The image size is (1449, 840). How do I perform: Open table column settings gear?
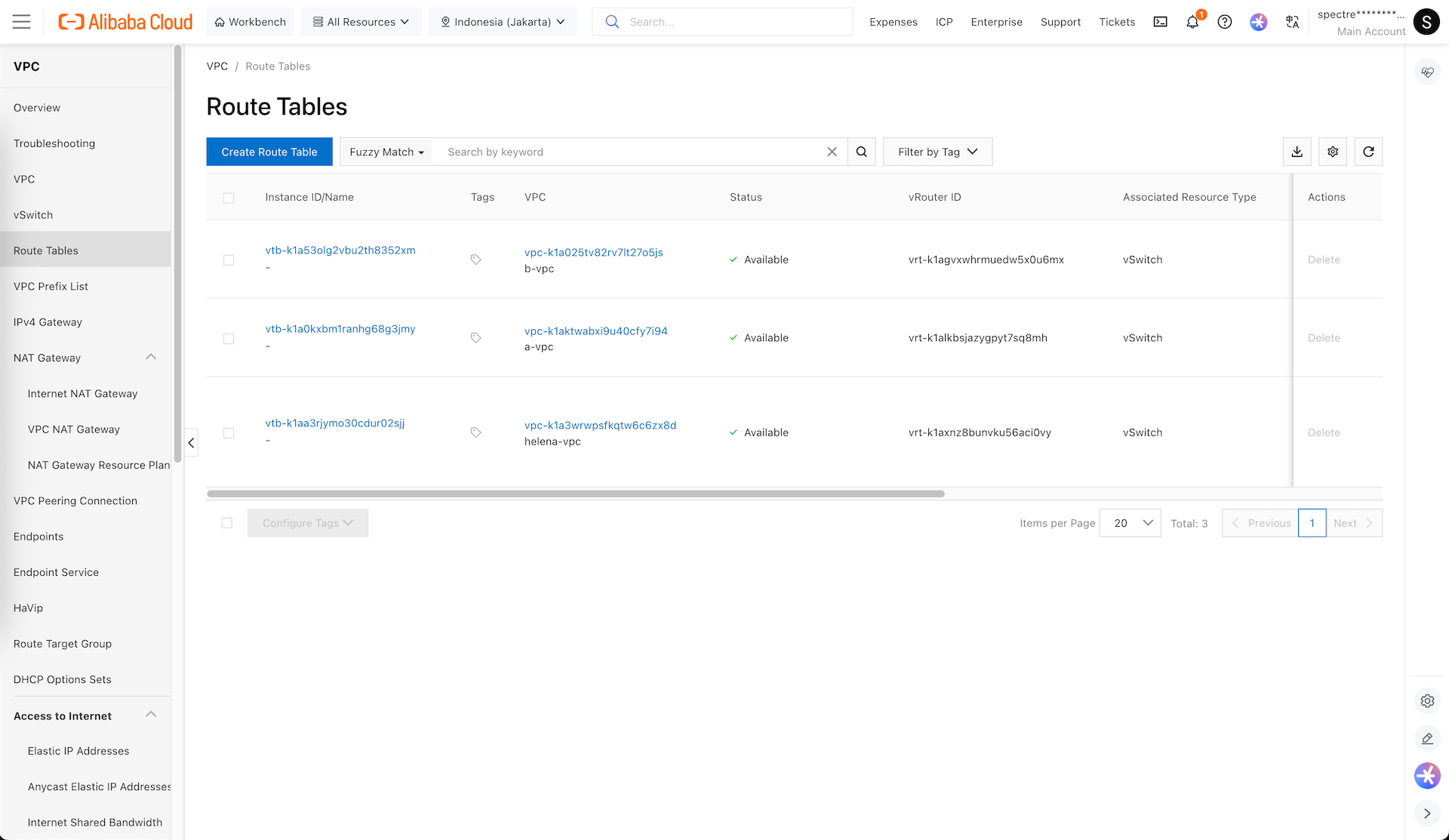click(x=1333, y=152)
